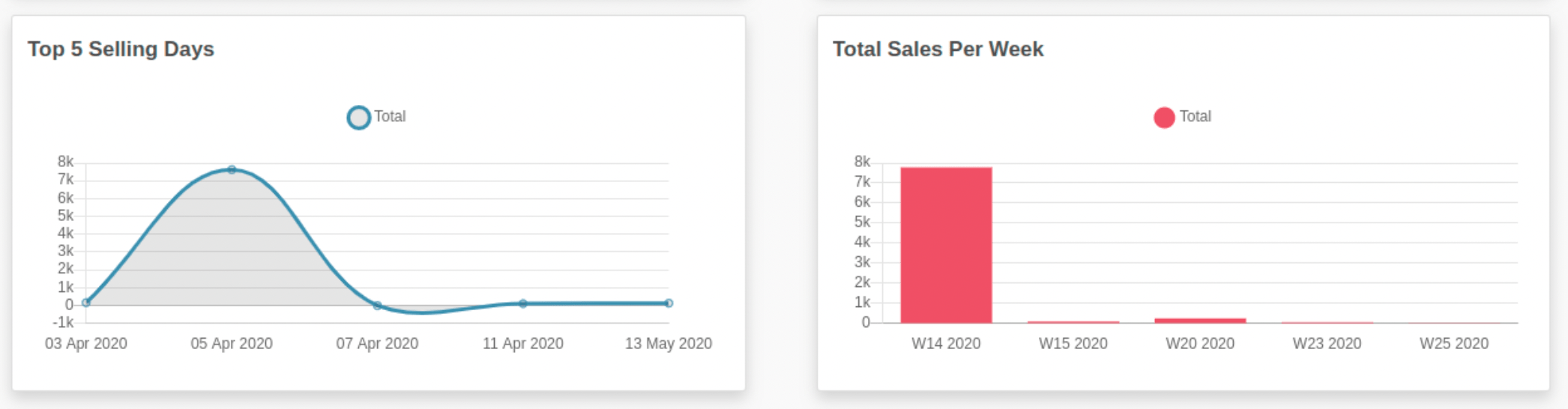1568x409 pixels.
Task: Click data point at 07 Apr 2020
Action: (x=377, y=306)
